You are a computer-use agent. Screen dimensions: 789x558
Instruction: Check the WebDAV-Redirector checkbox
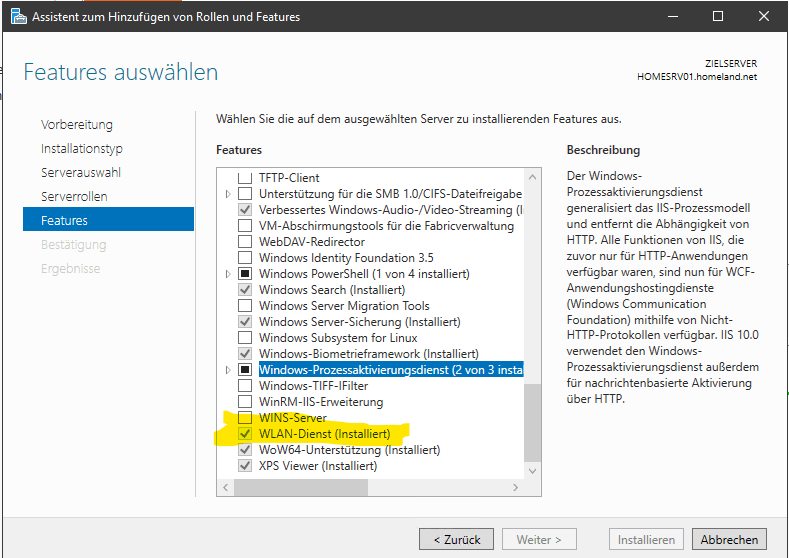point(245,241)
